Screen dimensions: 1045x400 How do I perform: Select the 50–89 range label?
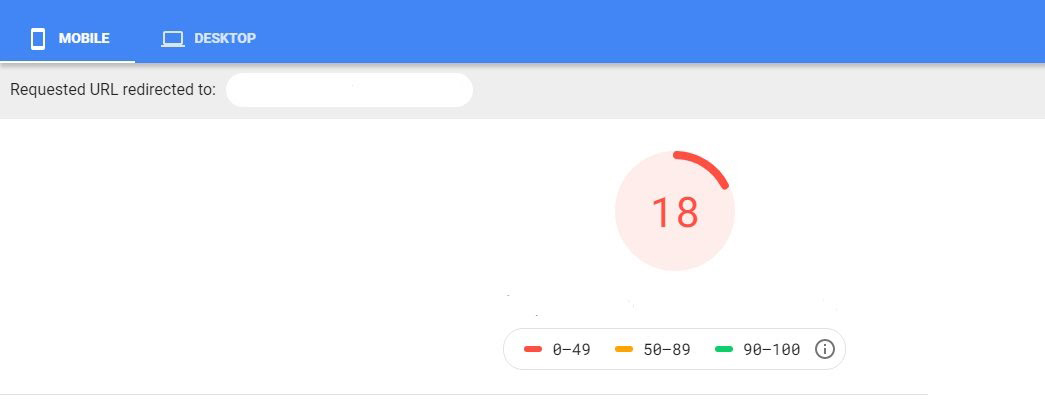tap(666, 349)
